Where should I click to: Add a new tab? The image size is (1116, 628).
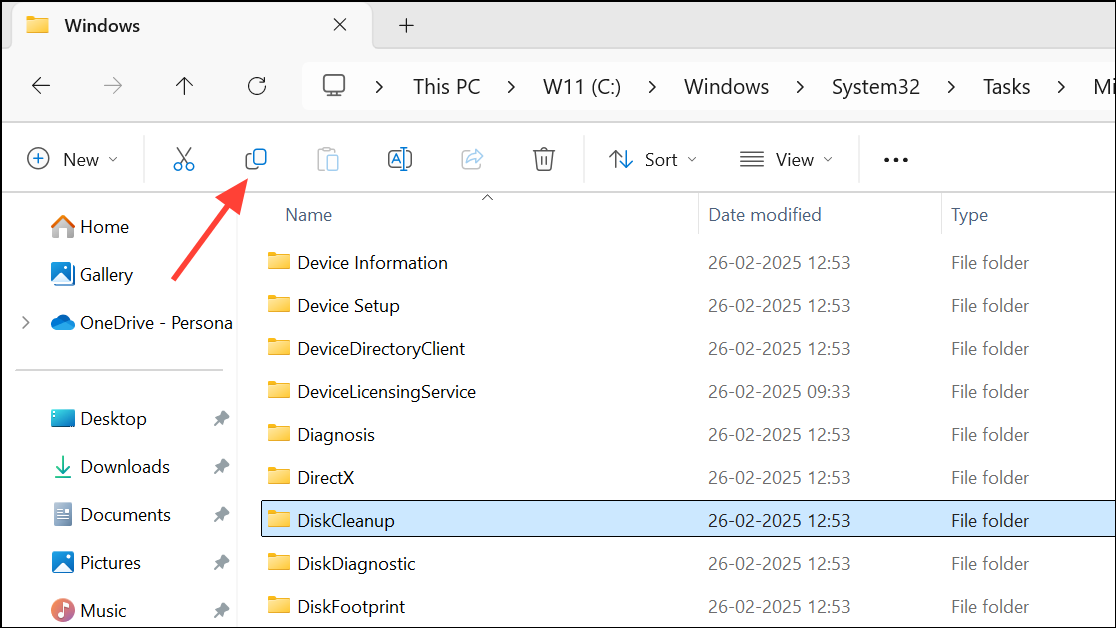click(406, 26)
